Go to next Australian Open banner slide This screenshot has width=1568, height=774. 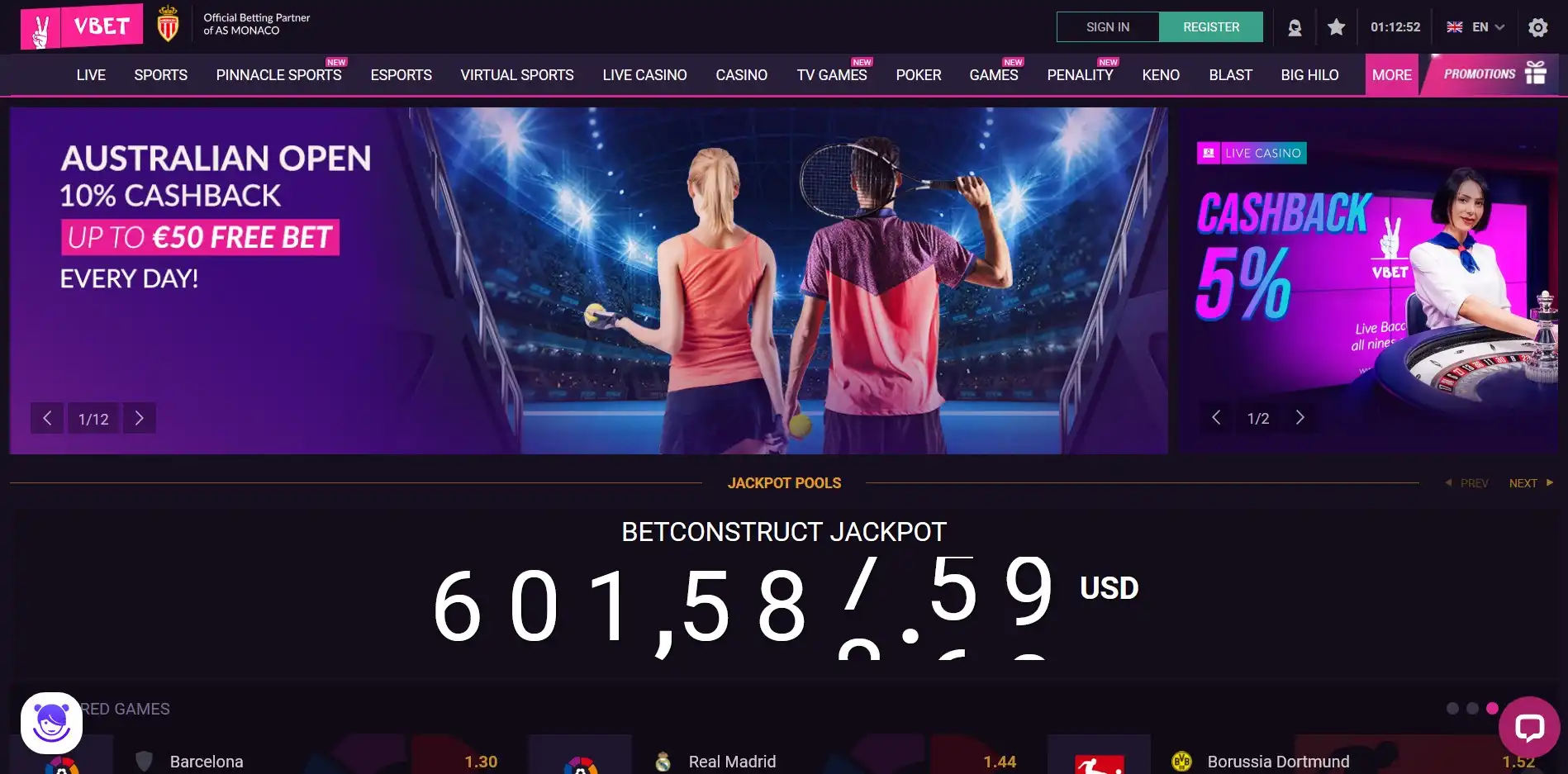(139, 418)
